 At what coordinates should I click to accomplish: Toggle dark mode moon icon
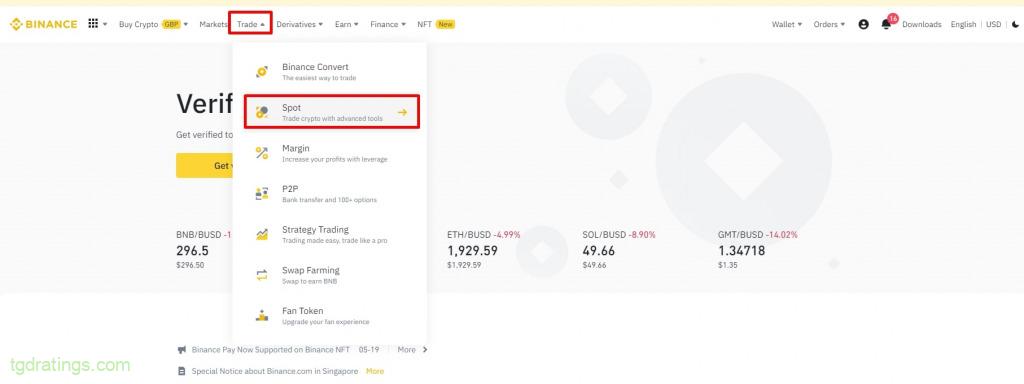[1015, 24]
